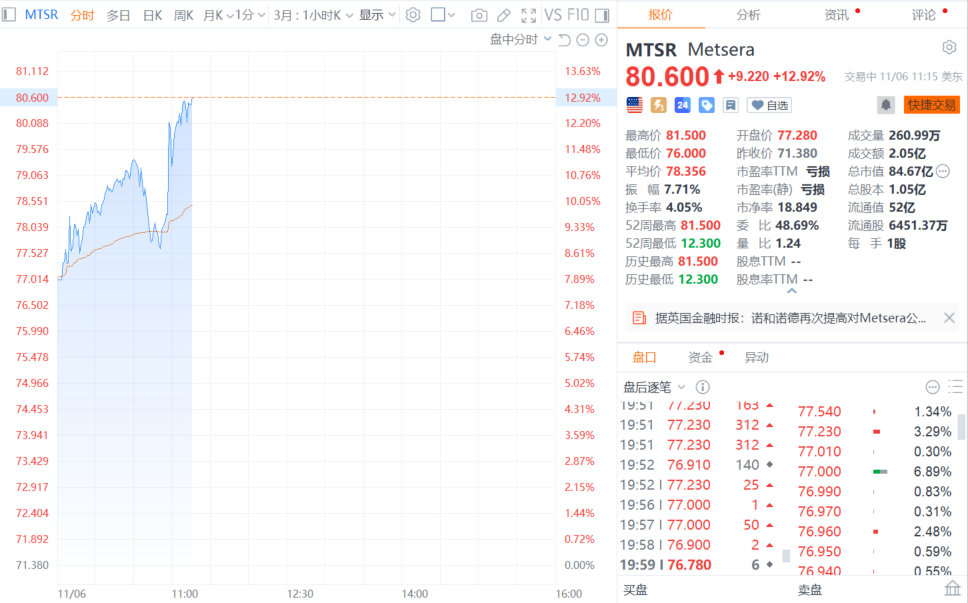Open the layout square dropdown

(x=443, y=15)
